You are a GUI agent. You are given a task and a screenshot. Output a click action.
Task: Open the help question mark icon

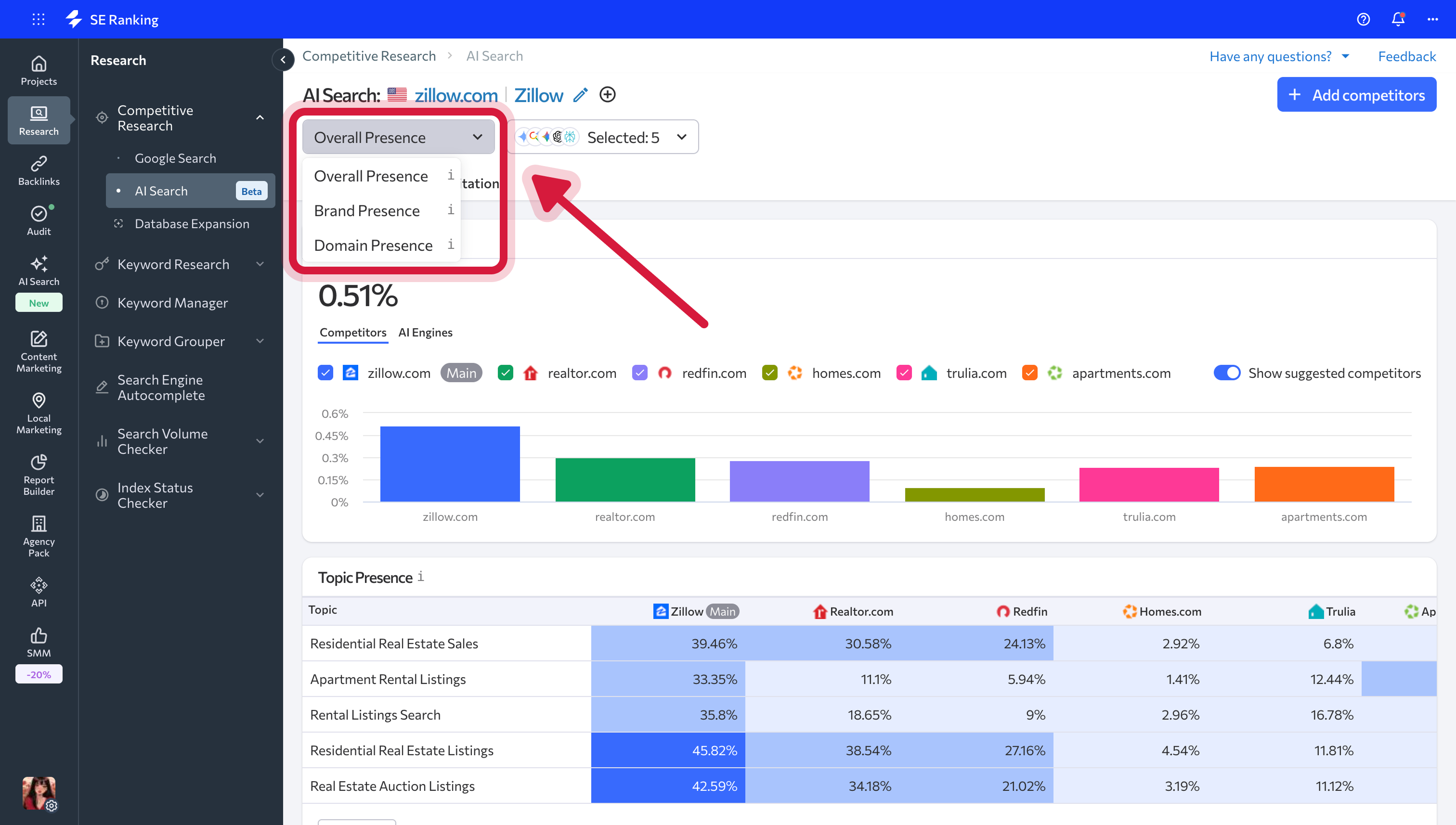[x=1363, y=19]
